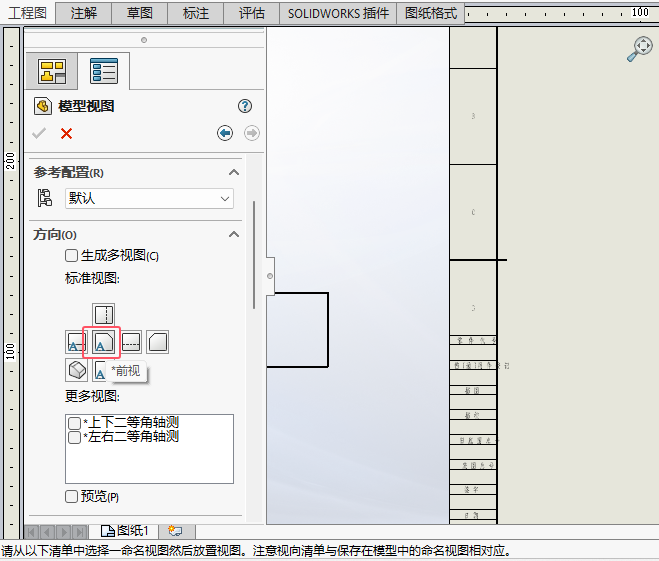Screen dimensions: 659x561
Task: Jump to first sheet tab arrow
Action: pyautogui.click(x=31, y=532)
